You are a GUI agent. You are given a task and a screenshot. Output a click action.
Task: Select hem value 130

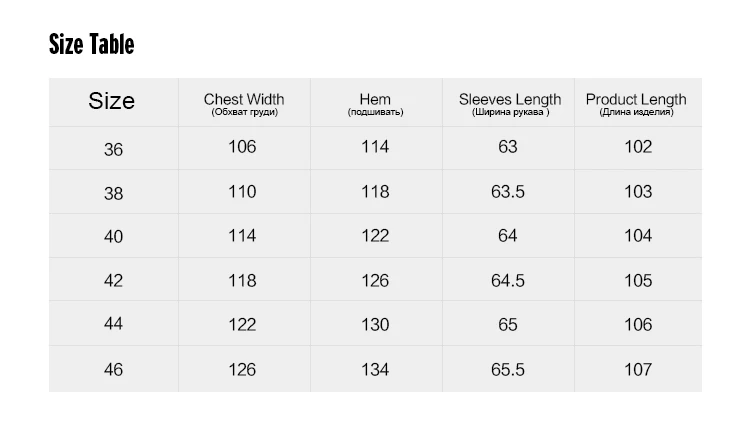(x=375, y=324)
